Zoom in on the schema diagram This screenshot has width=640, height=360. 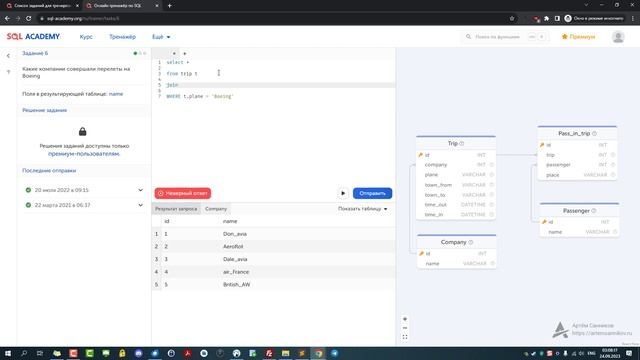(x=405, y=319)
